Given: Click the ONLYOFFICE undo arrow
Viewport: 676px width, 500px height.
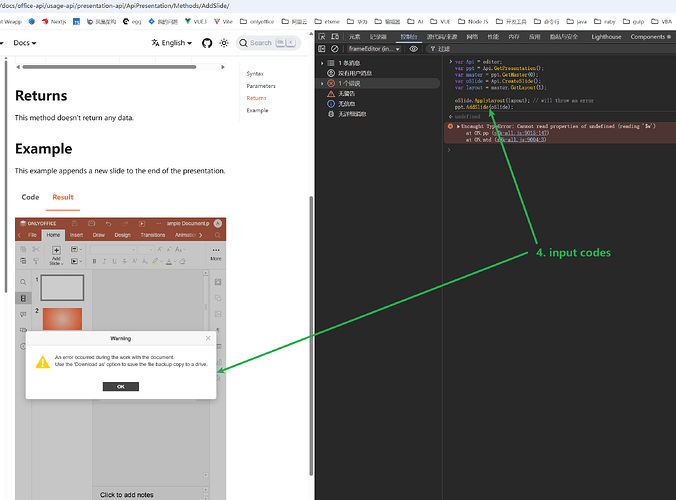Looking at the screenshot, I should [108, 223].
